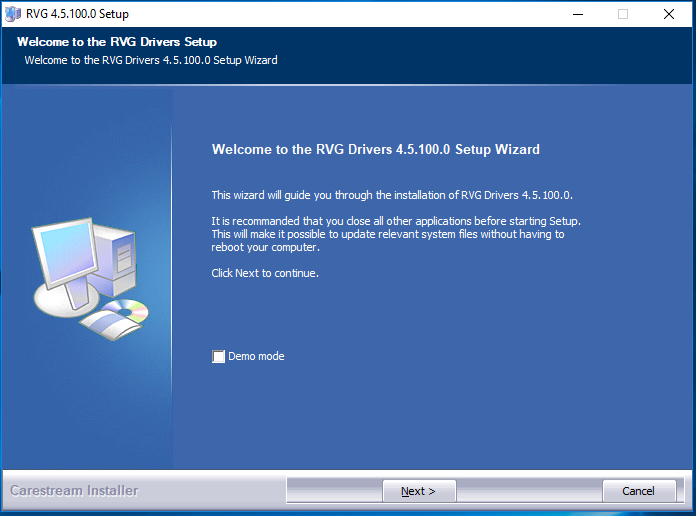
Task: Click the large welcome heading in main panel
Action: click(375, 149)
